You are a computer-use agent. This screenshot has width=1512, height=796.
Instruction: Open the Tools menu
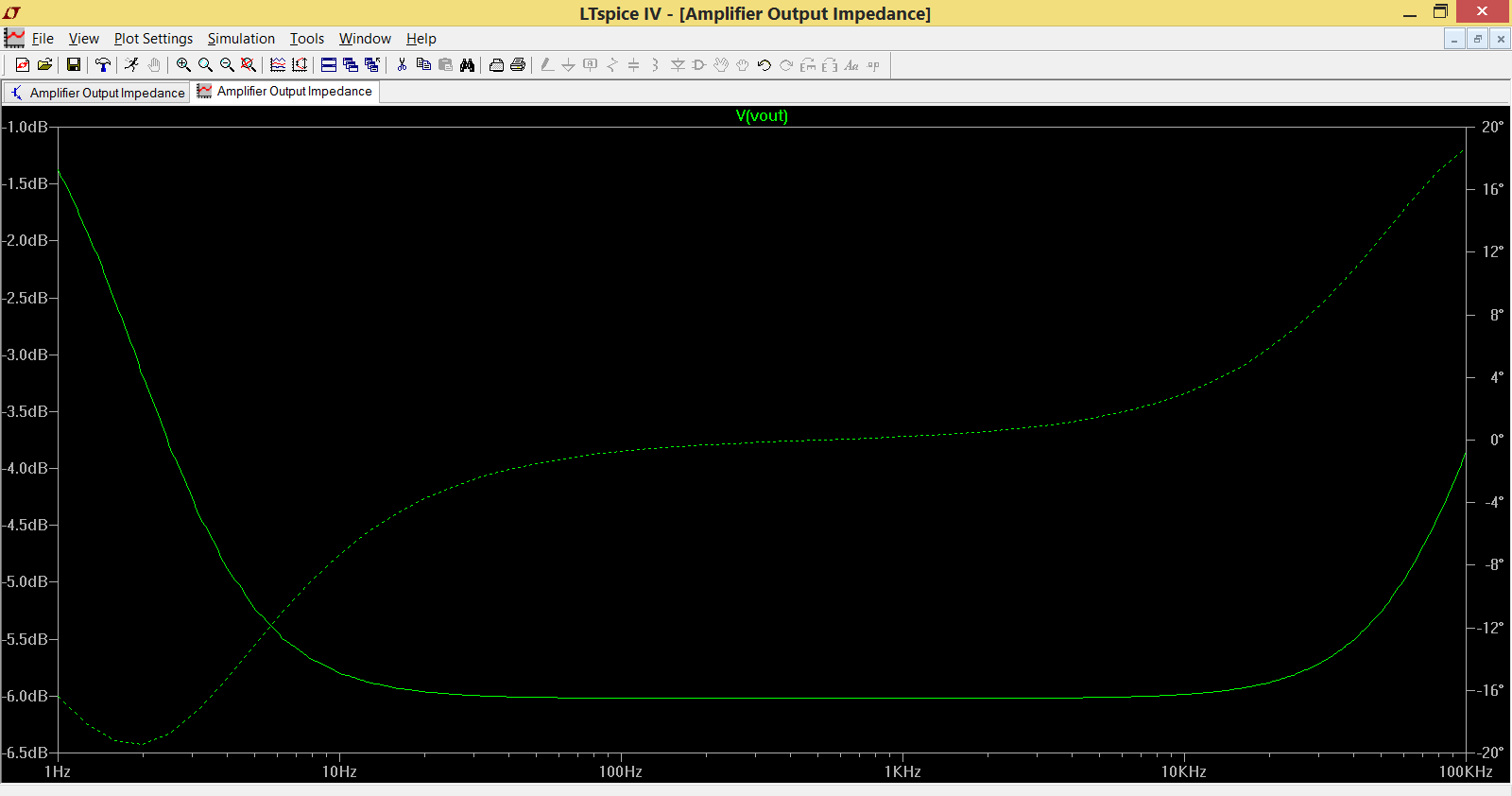click(306, 39)
